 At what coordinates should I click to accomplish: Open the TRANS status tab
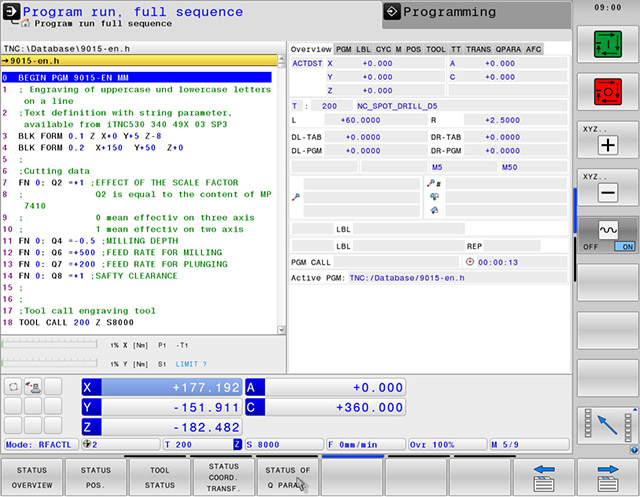[x=478, y=49]
